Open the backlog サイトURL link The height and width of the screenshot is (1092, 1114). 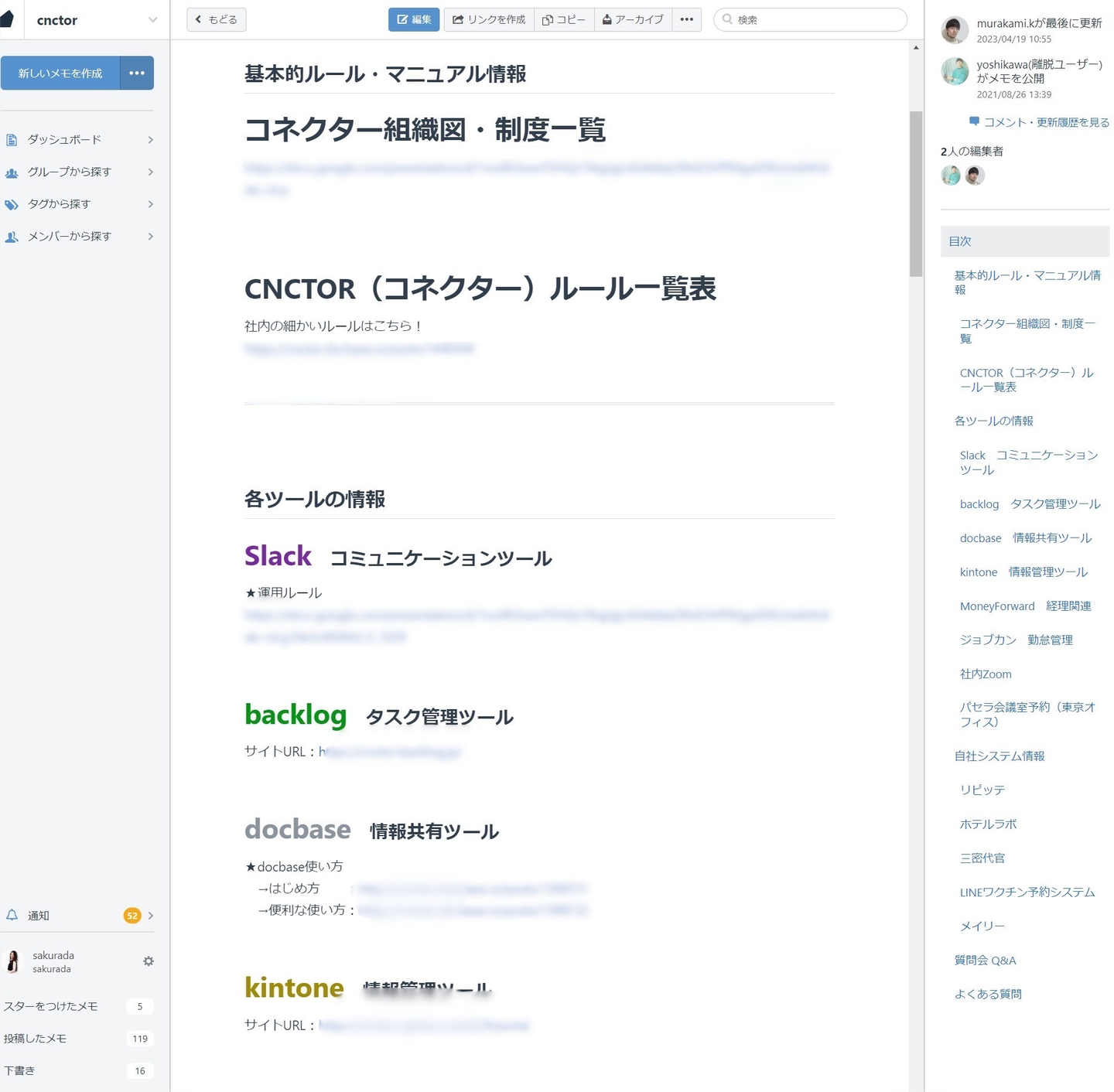pos(390,752)
